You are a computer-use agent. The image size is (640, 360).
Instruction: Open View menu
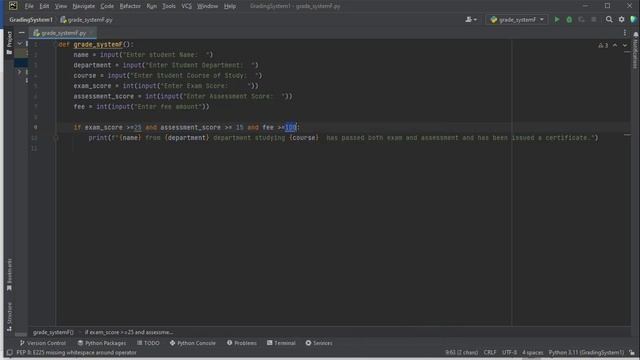point(61,6)
